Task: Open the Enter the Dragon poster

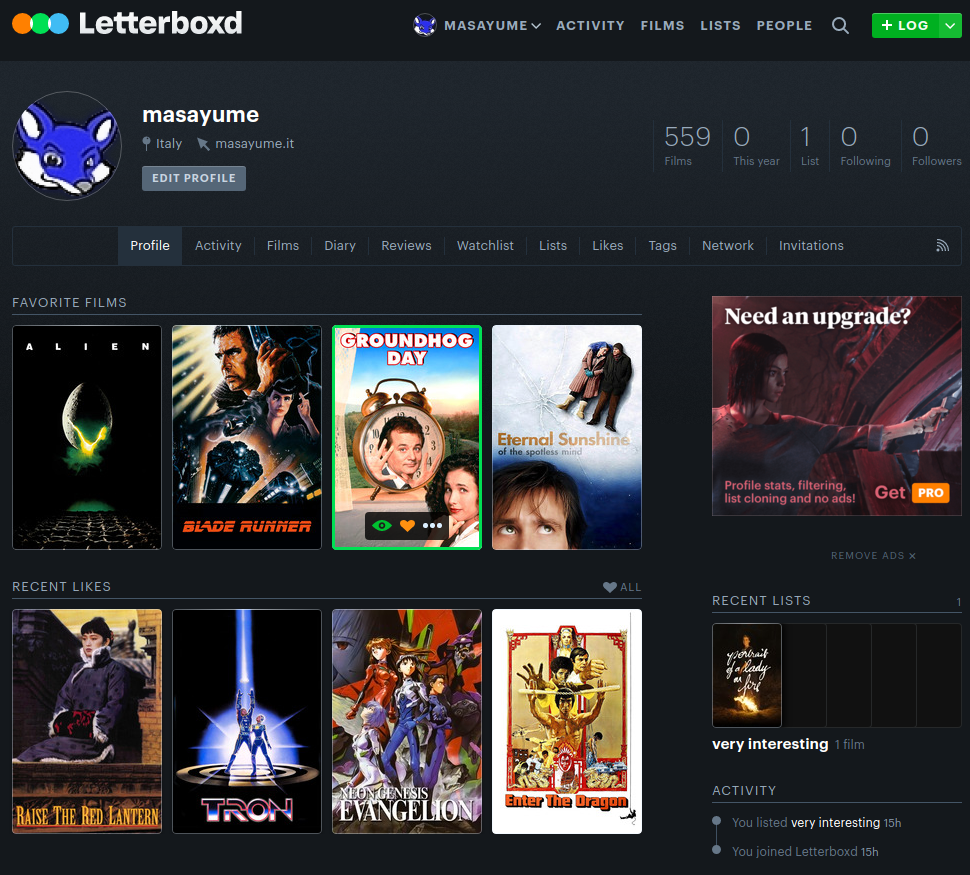Action: click(567, 721)
